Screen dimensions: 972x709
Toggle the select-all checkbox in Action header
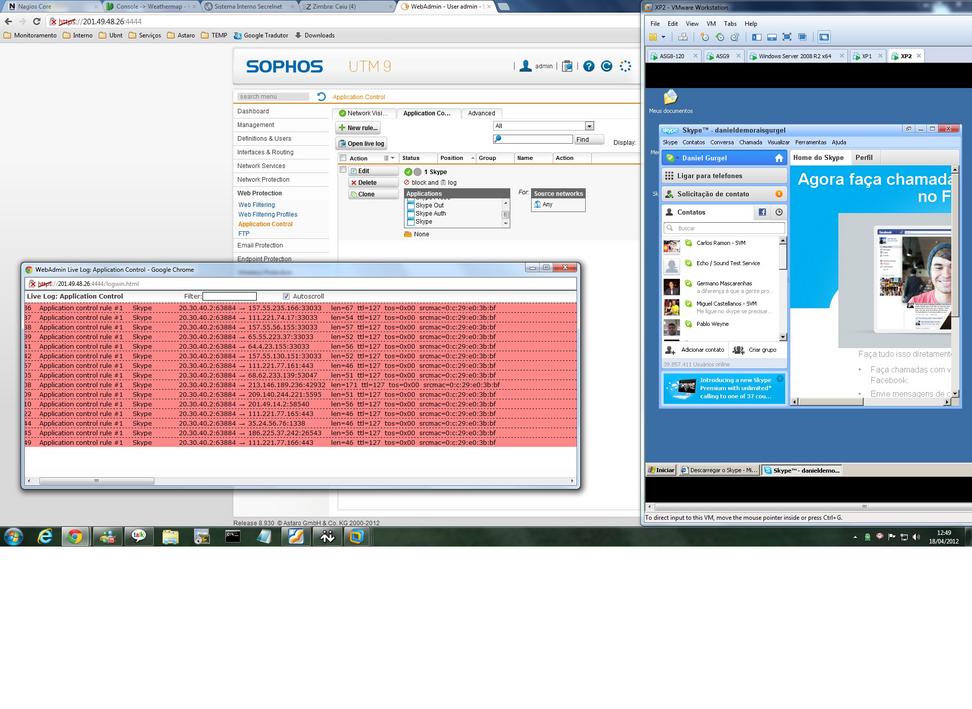(343, 158)
